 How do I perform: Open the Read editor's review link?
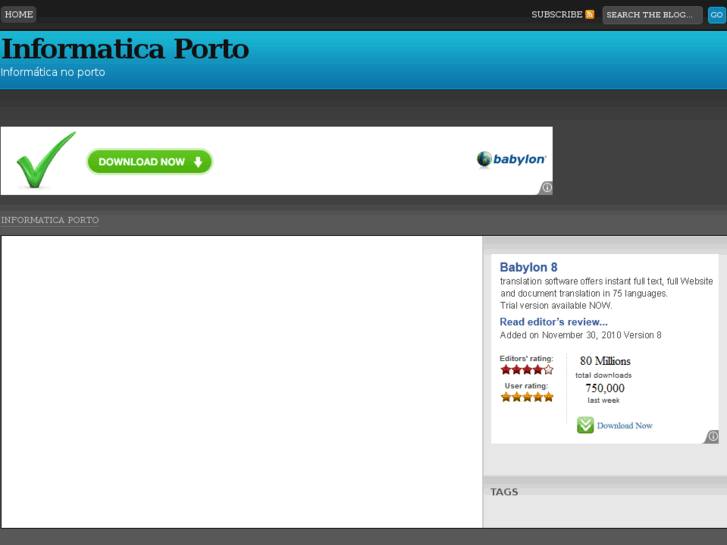coord(553,322)
